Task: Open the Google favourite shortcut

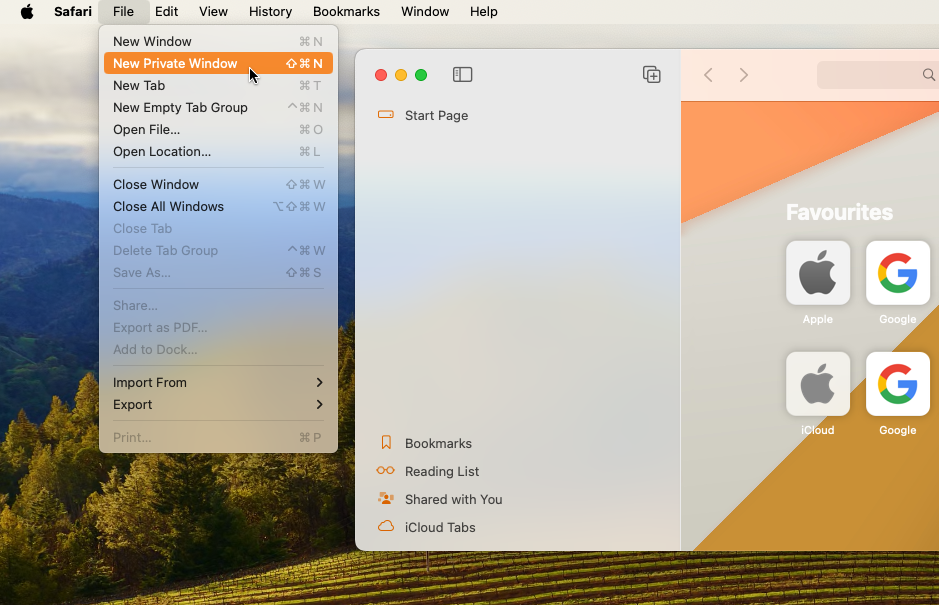Action: tap(897, 272)
